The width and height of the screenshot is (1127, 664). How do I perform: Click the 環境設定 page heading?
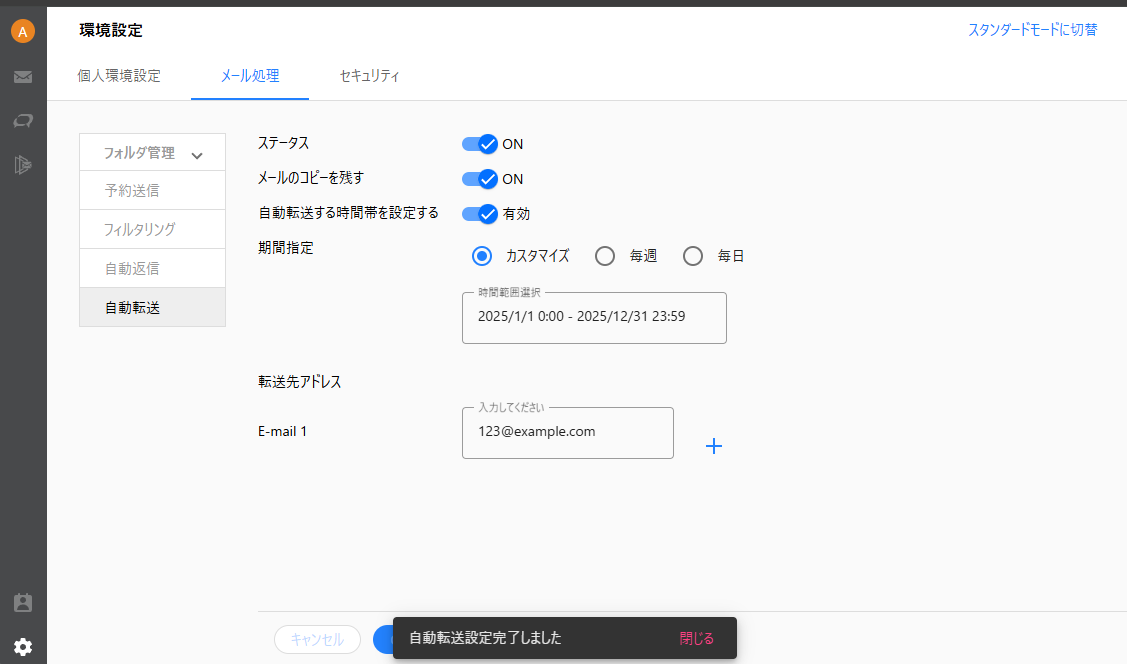coord(111,30)
